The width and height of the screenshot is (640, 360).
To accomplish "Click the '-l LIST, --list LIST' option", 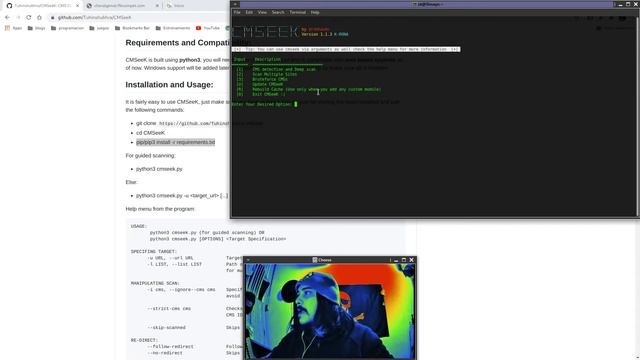I will point(175,264).
